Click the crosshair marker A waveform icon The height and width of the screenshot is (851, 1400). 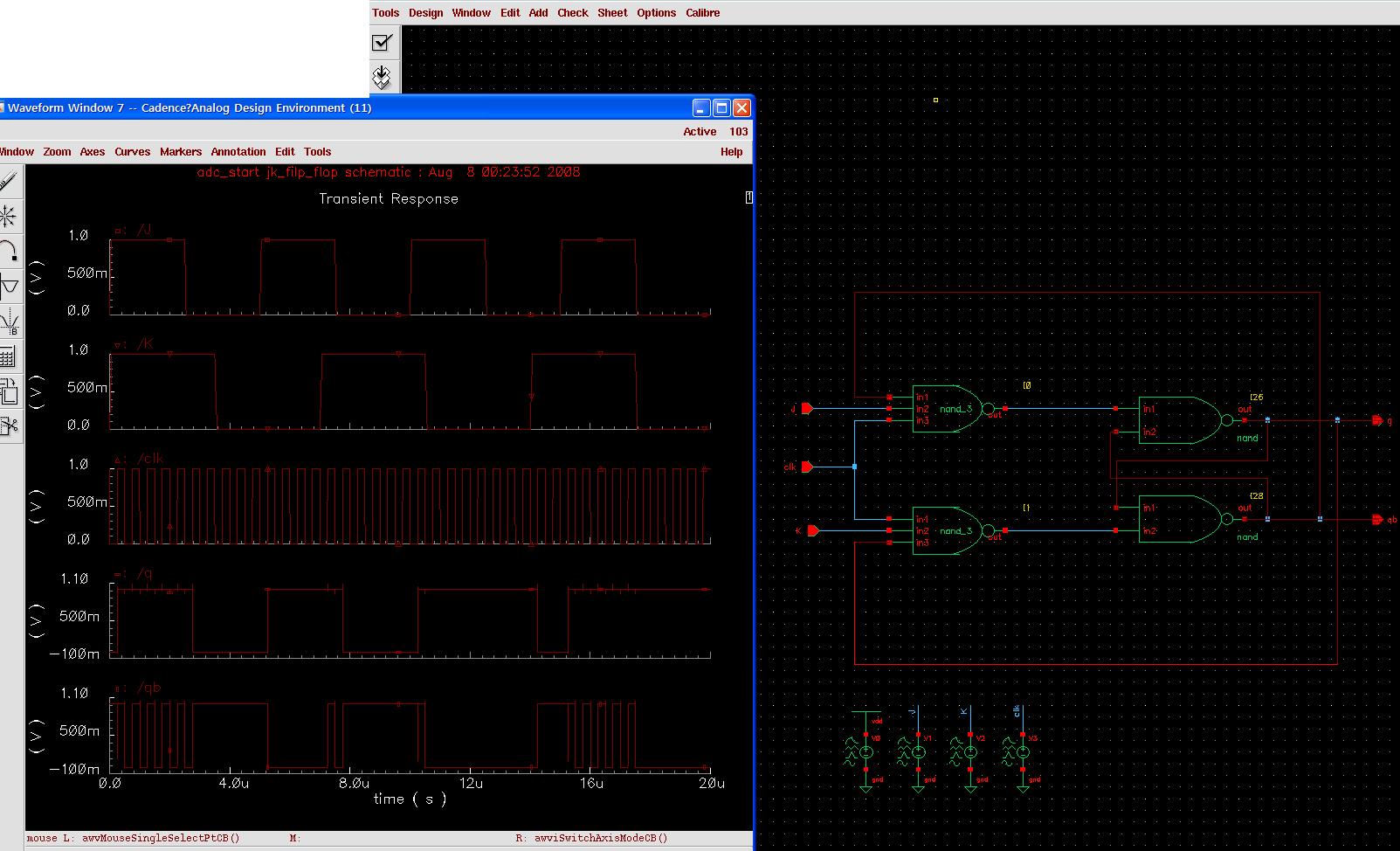click(x=9, y=287)
